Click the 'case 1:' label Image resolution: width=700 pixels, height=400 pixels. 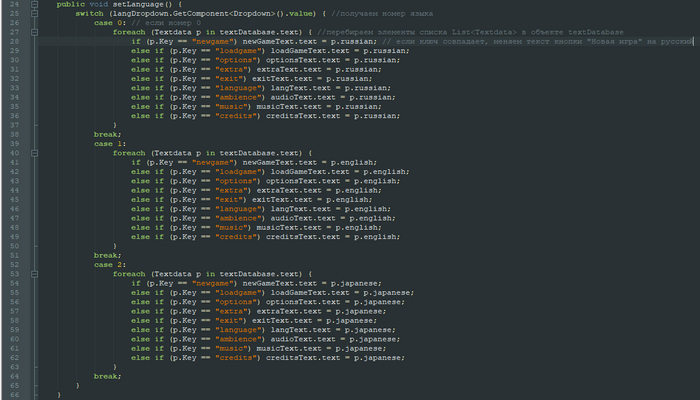[x=110, y=144]
